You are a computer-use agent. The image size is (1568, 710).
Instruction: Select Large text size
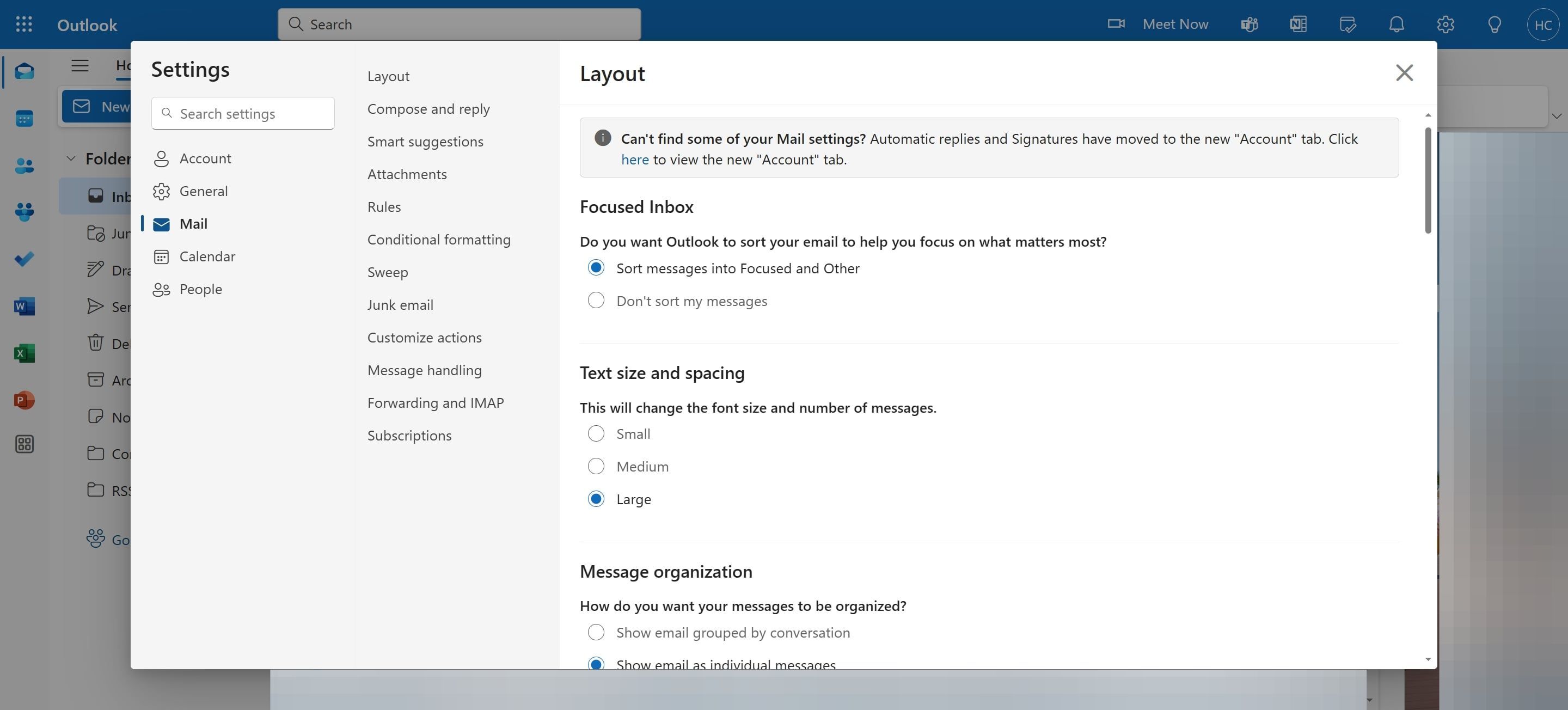coord(596,499)
